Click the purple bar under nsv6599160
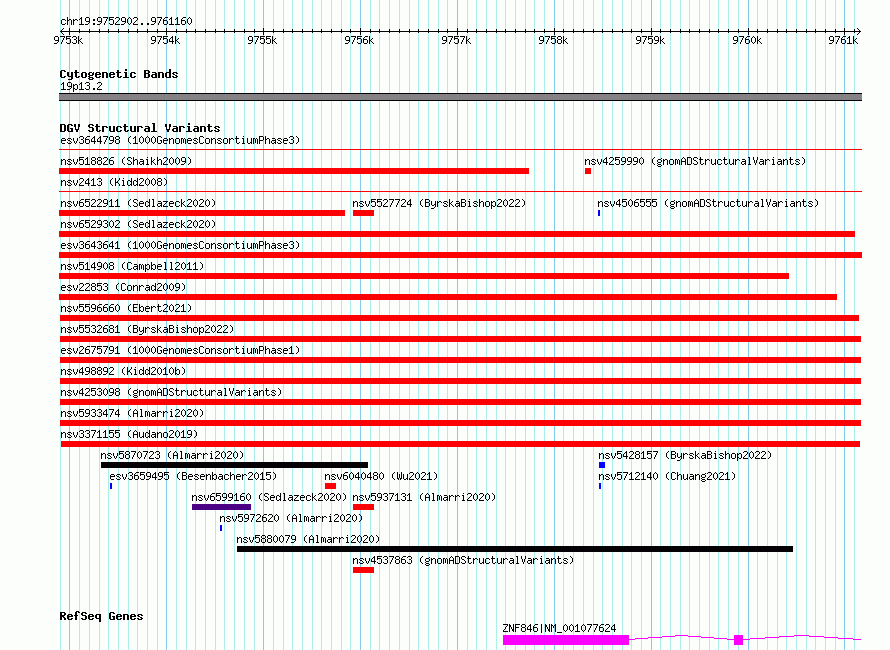The width and height of the screenshot is (890, 650). [221, 507]
